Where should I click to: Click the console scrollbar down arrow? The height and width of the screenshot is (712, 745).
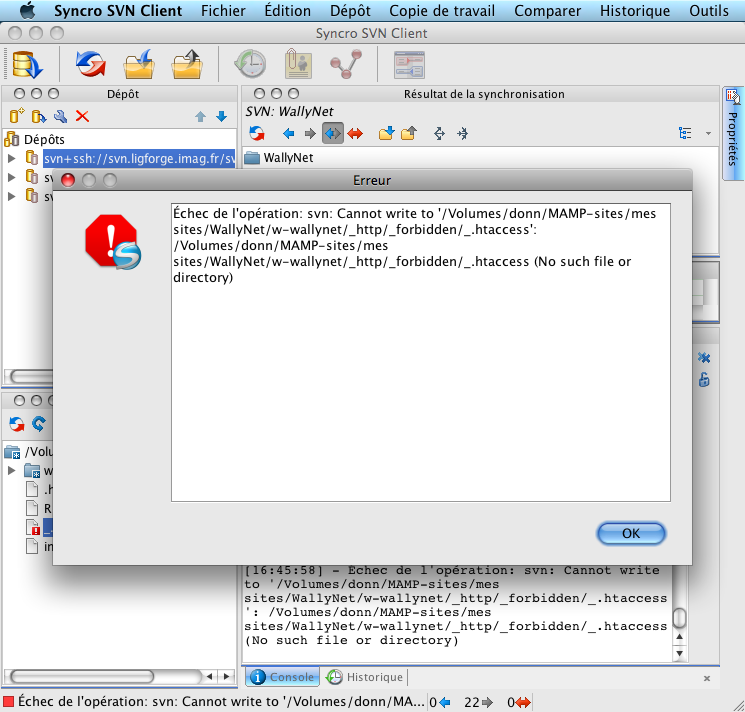point(679,653)
